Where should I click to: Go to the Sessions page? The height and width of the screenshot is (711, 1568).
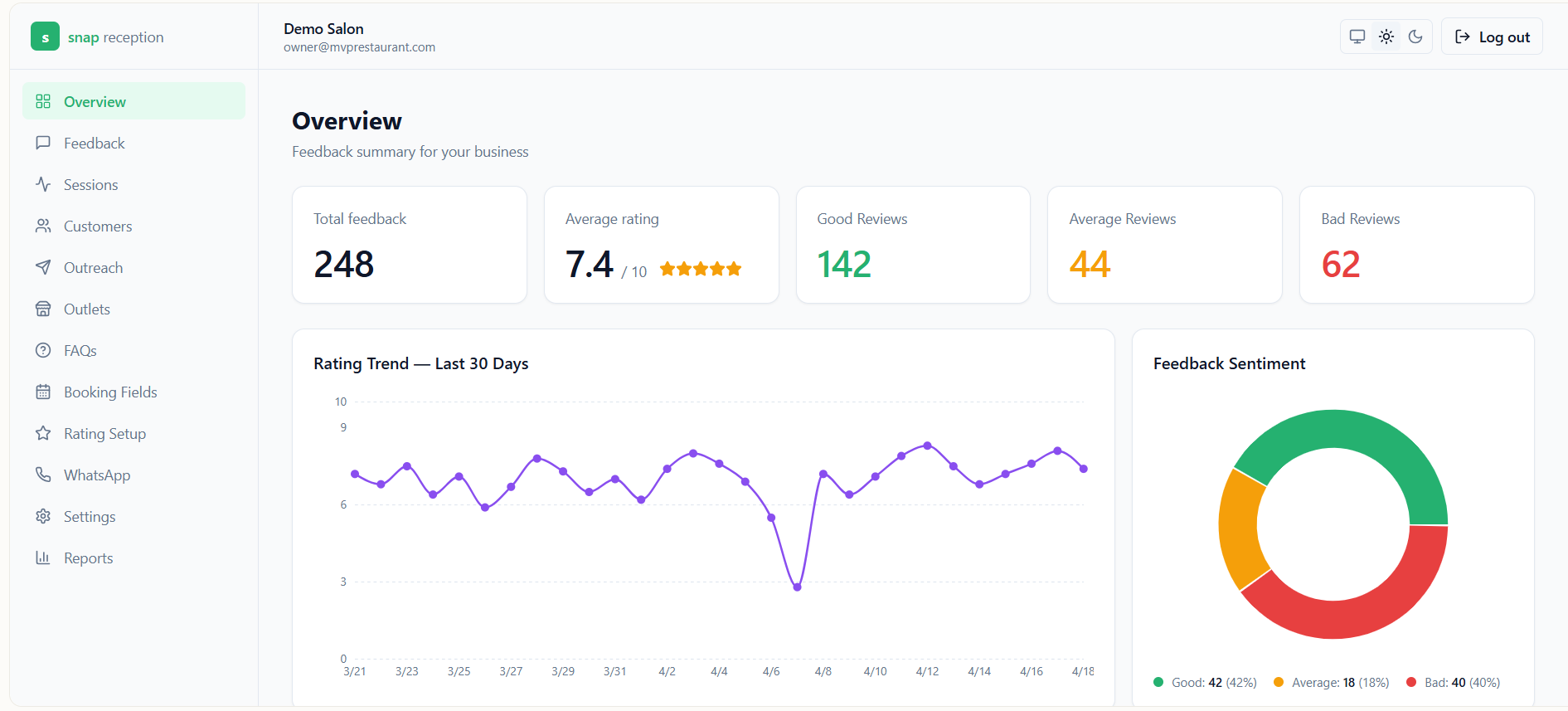133,184
